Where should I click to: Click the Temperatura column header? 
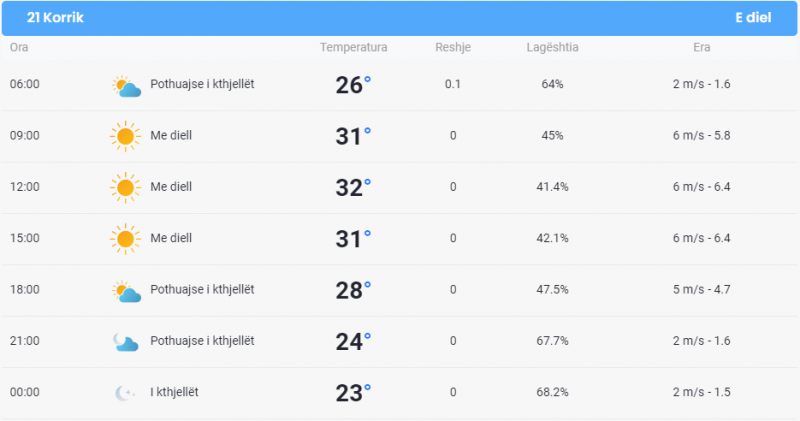(354, 47)
